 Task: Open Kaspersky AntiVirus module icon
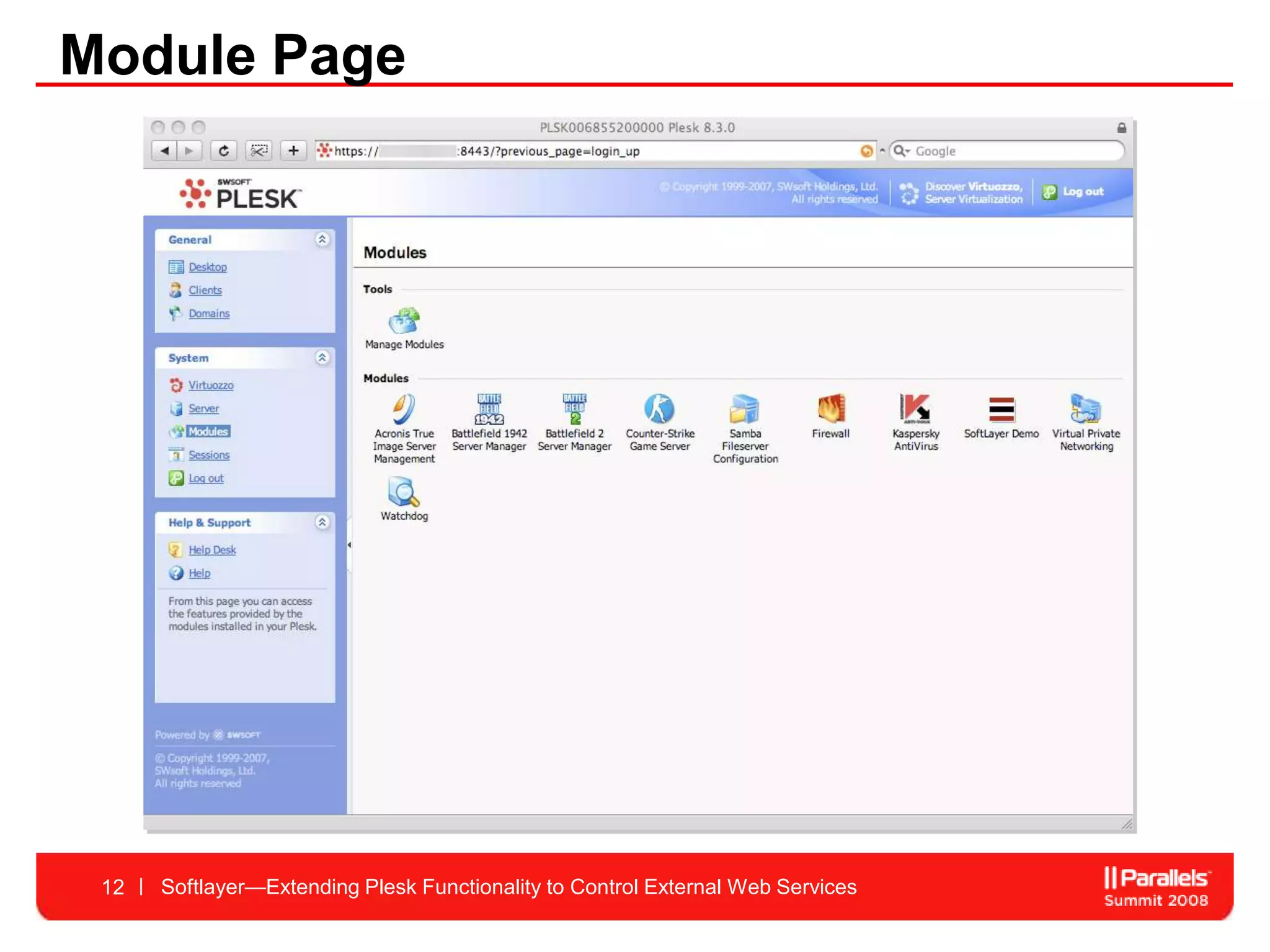point(915,408)
